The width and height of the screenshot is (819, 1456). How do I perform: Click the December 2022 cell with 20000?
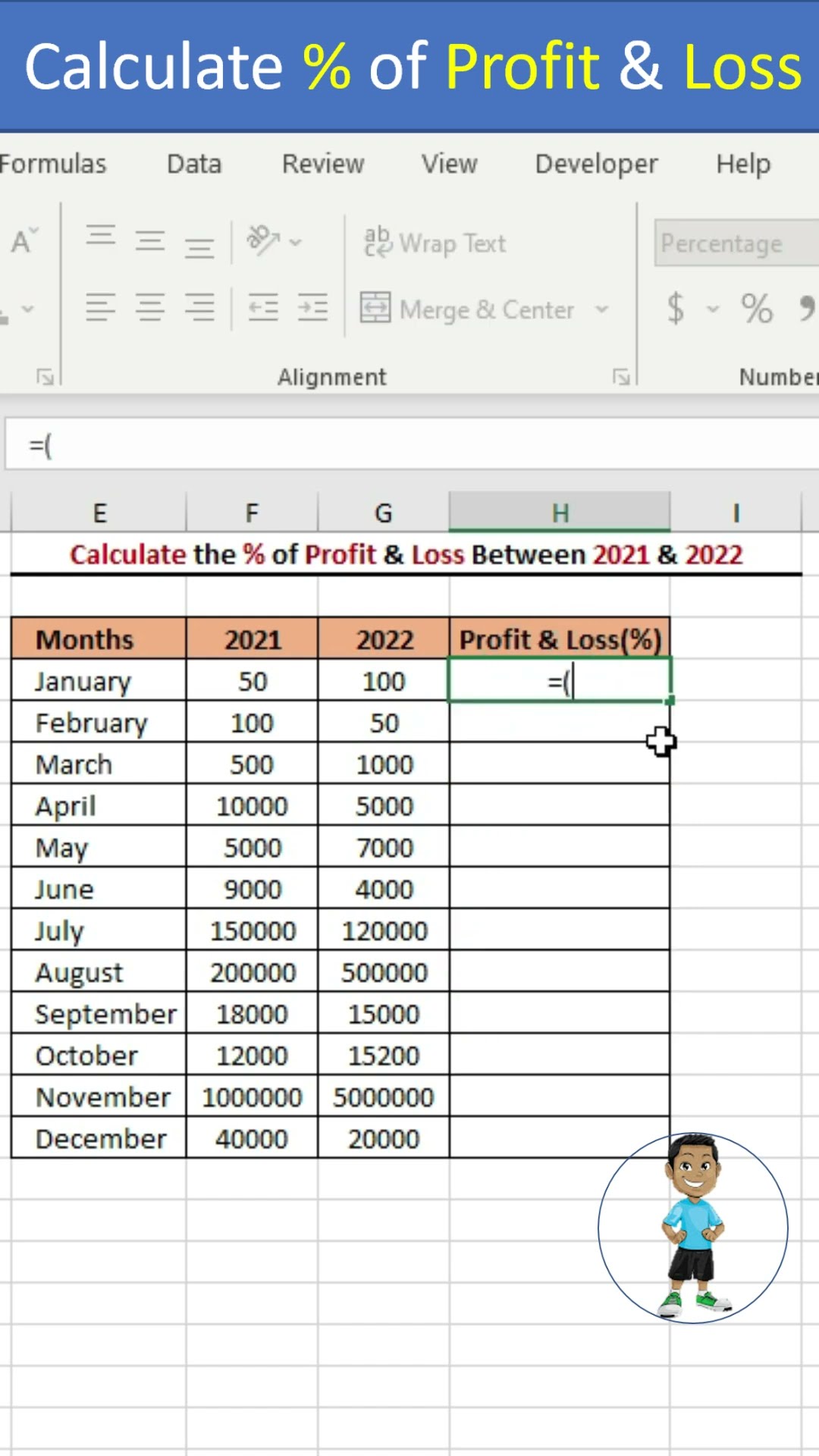click(x=384, y=1138)
